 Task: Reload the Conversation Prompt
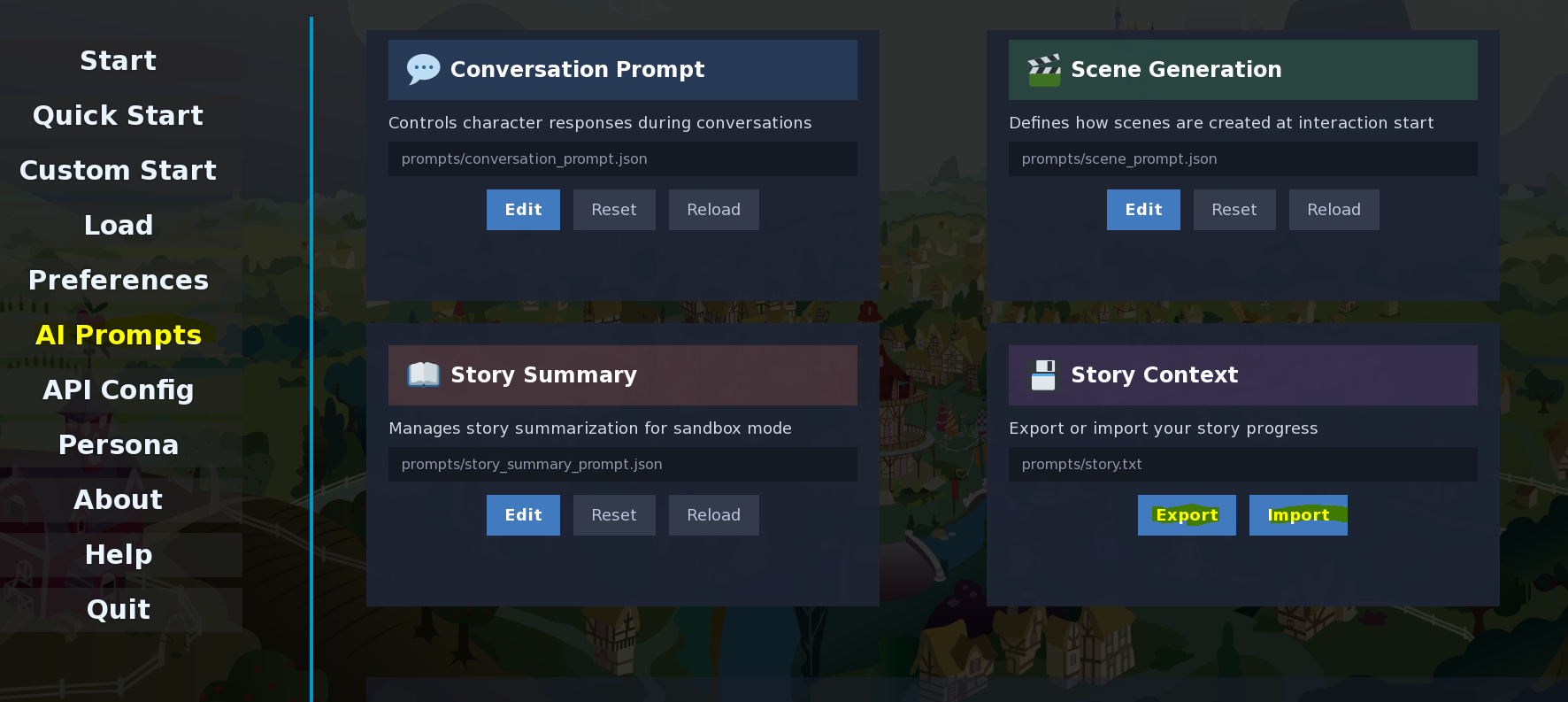[x=714, y=210]
